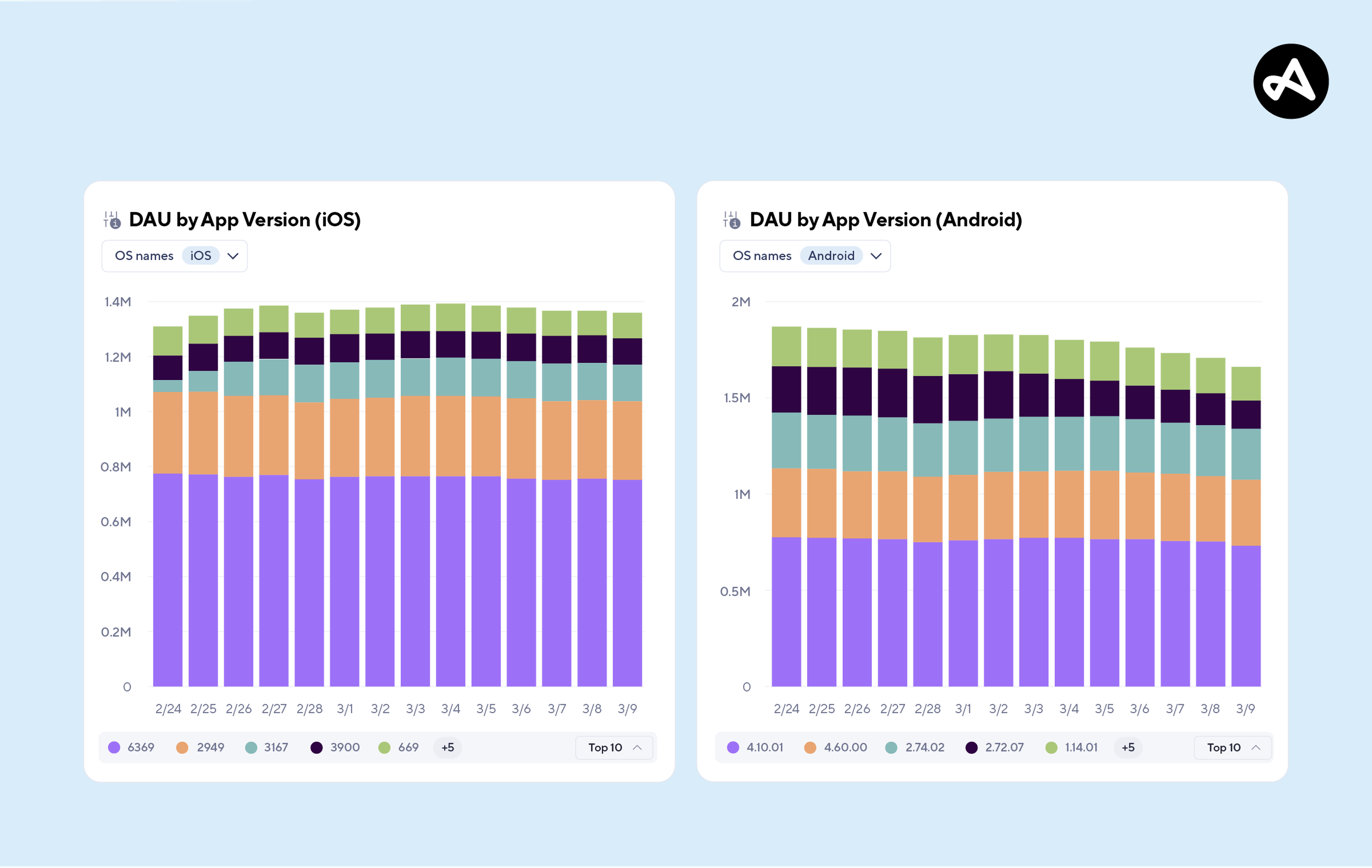
Task: Click the 0.8M axis label in iOS chart
Action: coord(116,467)
